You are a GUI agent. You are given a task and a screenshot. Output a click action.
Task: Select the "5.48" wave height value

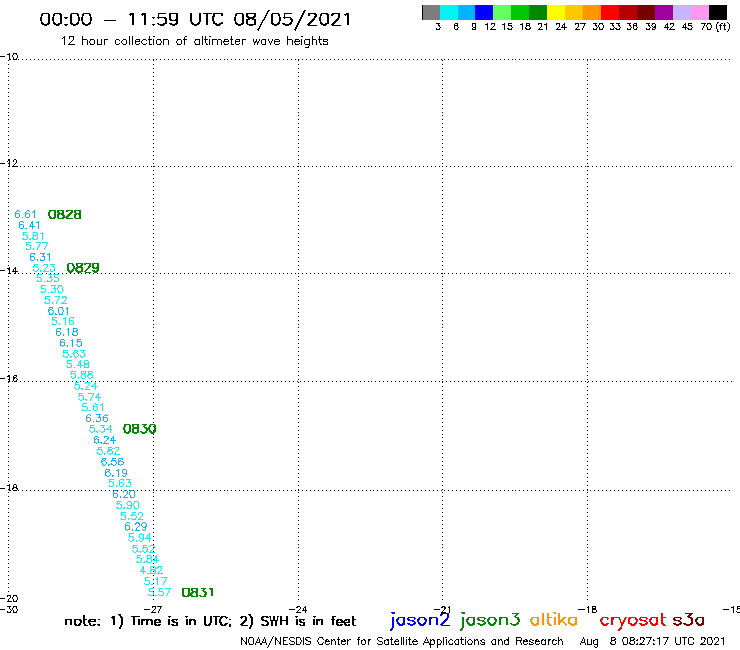[78, 364]
